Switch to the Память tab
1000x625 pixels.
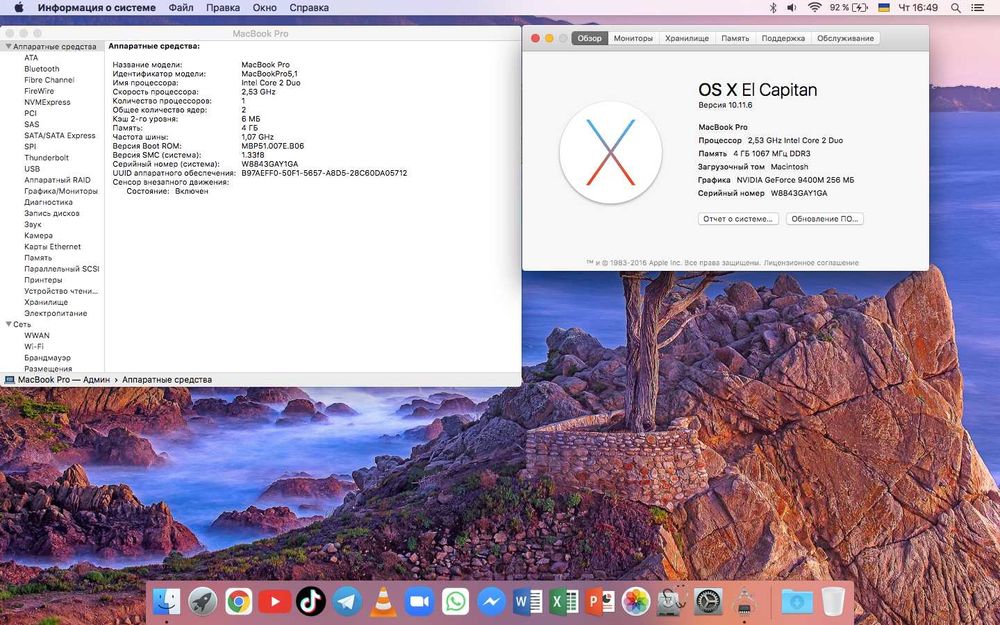(x=735, y=38)
